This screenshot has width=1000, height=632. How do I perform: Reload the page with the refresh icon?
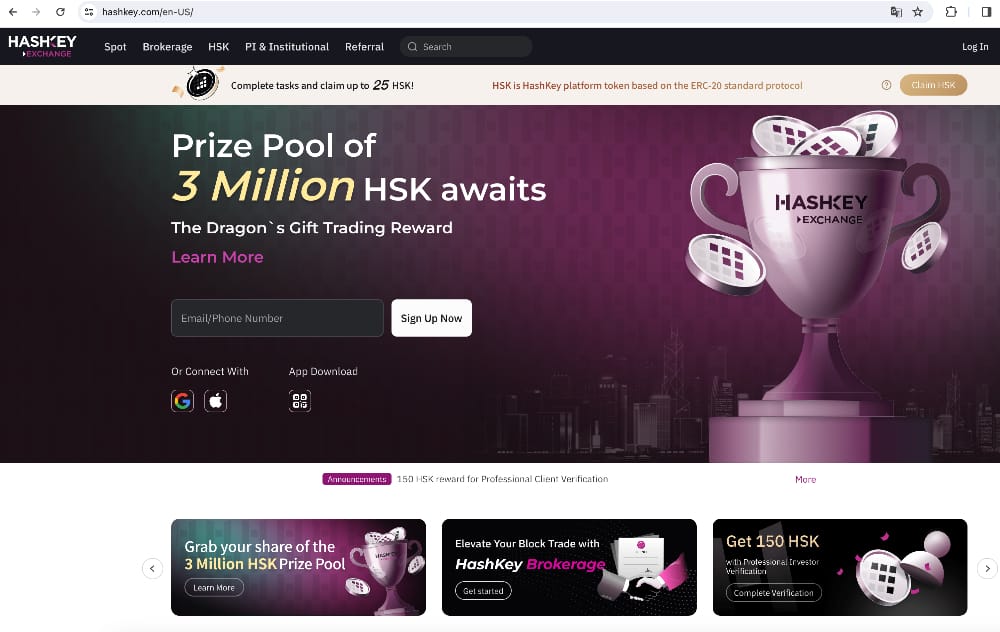click(x=60, y=11)
